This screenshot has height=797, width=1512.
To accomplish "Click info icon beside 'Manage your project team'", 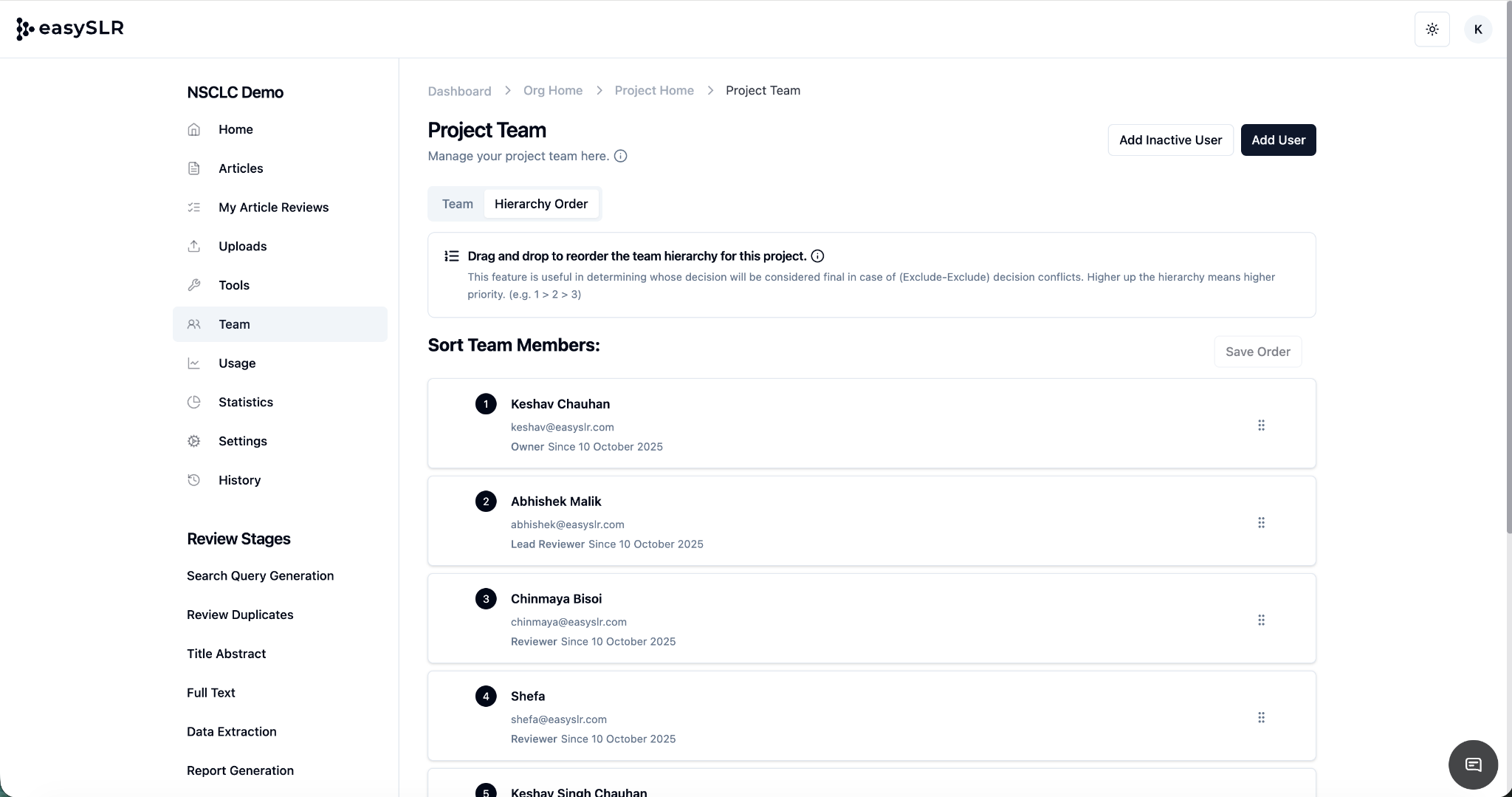I will pyautogui.click(x=621, y=156).
